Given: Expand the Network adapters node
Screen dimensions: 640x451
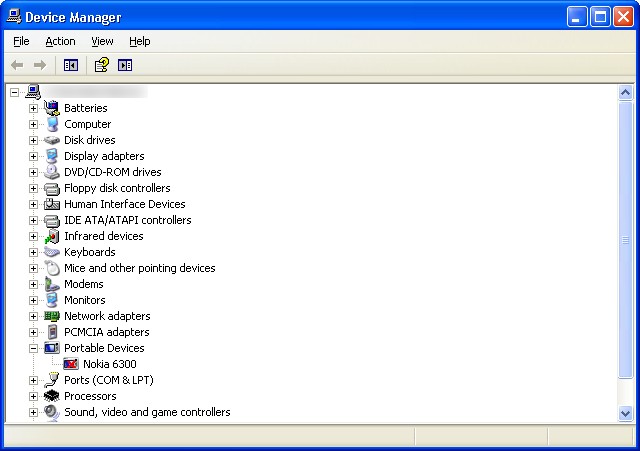Looking at the screenshot, I should point(33,316).
